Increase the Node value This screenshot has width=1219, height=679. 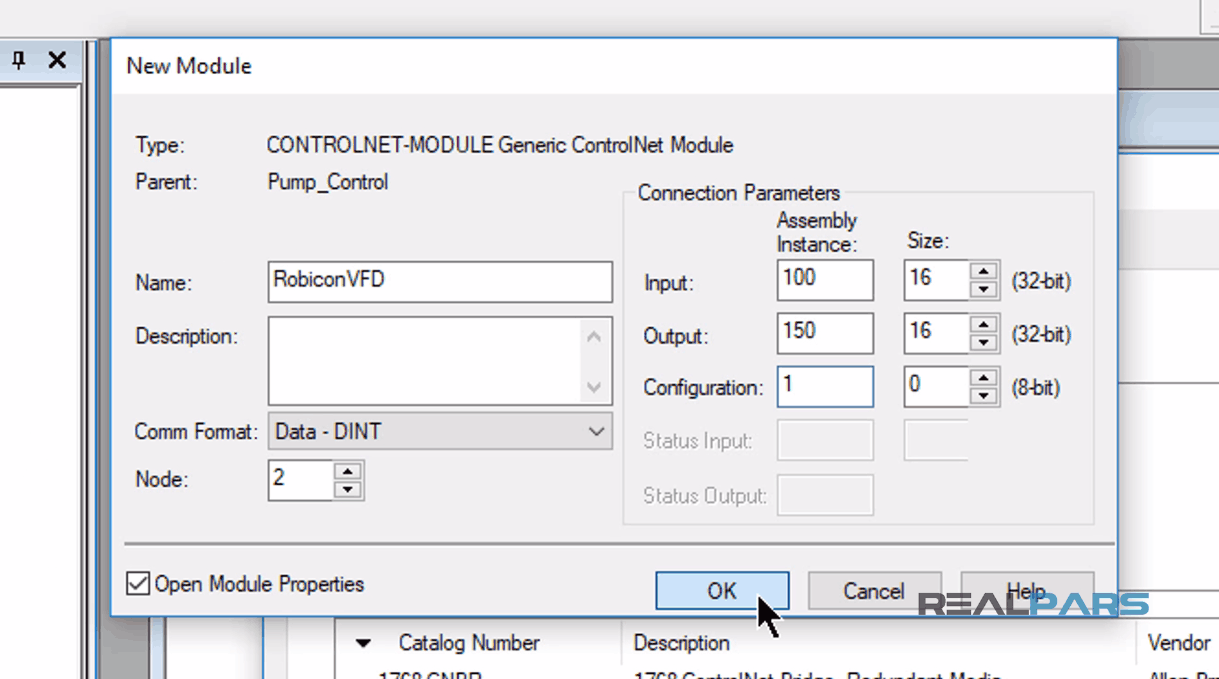pos(348,471)
